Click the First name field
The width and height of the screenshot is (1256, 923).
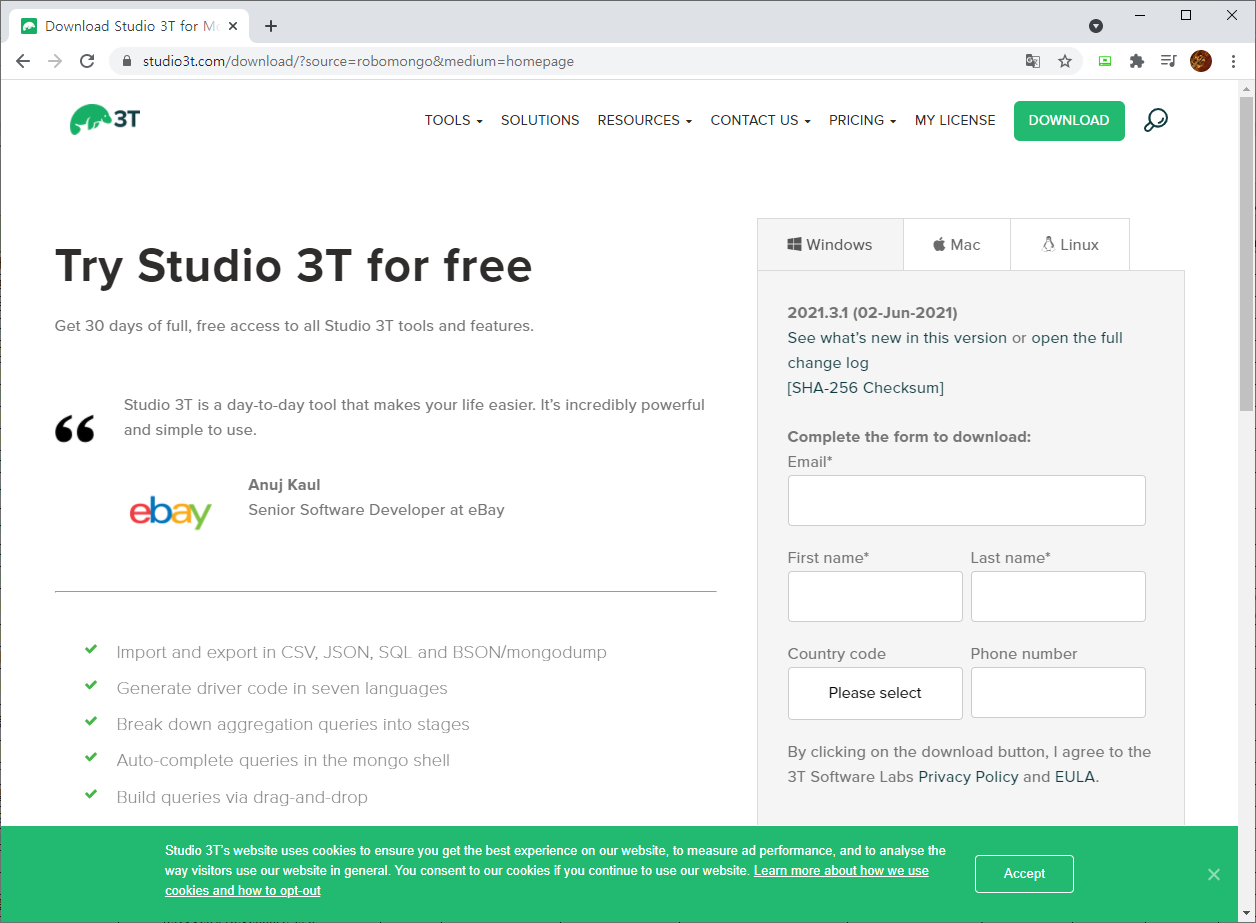(875, 597)
